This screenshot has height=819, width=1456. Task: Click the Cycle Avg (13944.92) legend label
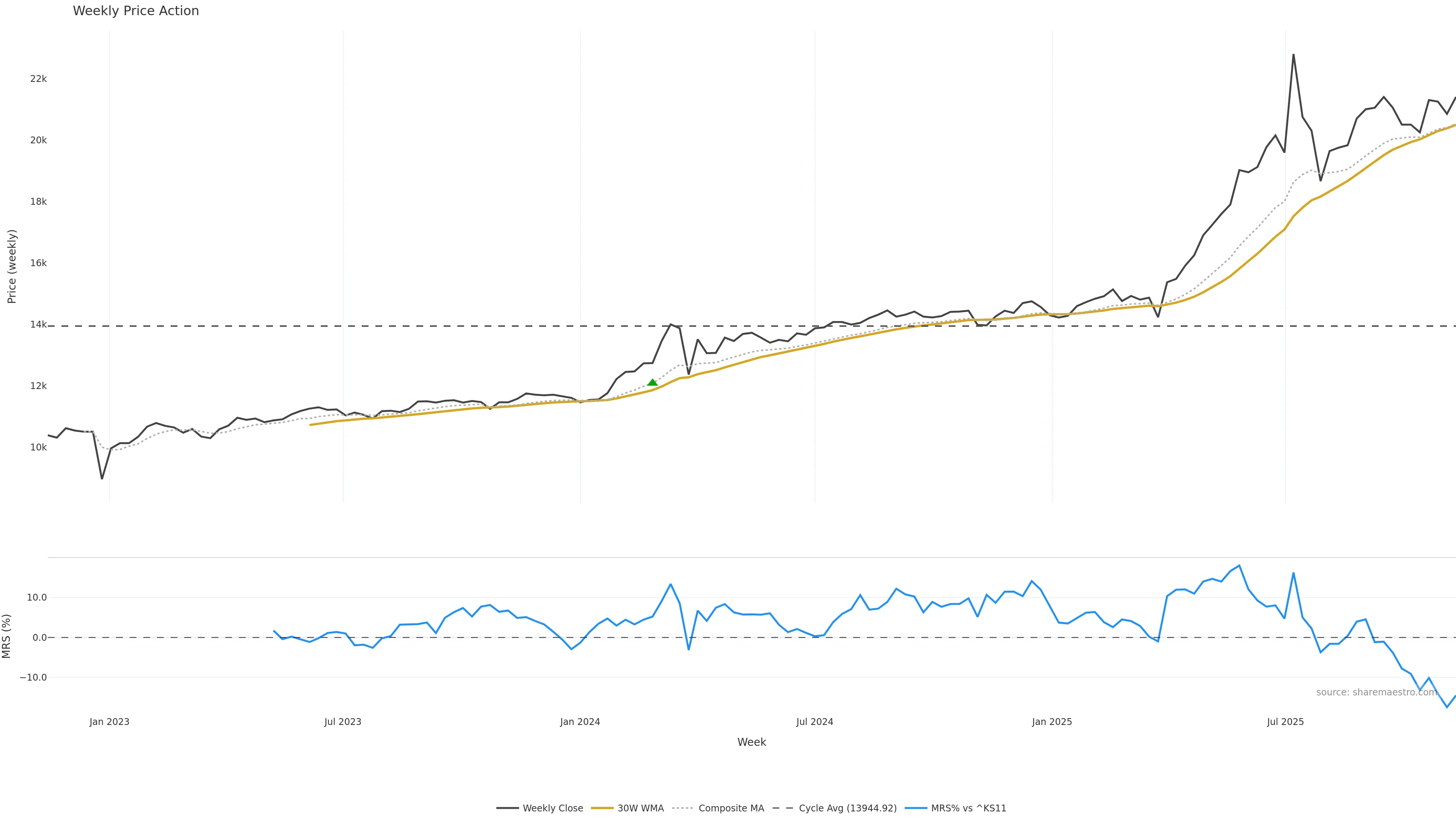click(847, 808)
